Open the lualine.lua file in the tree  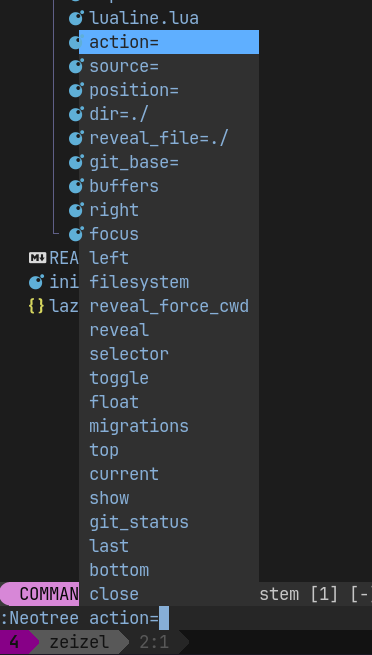click(x=144, y=18)
